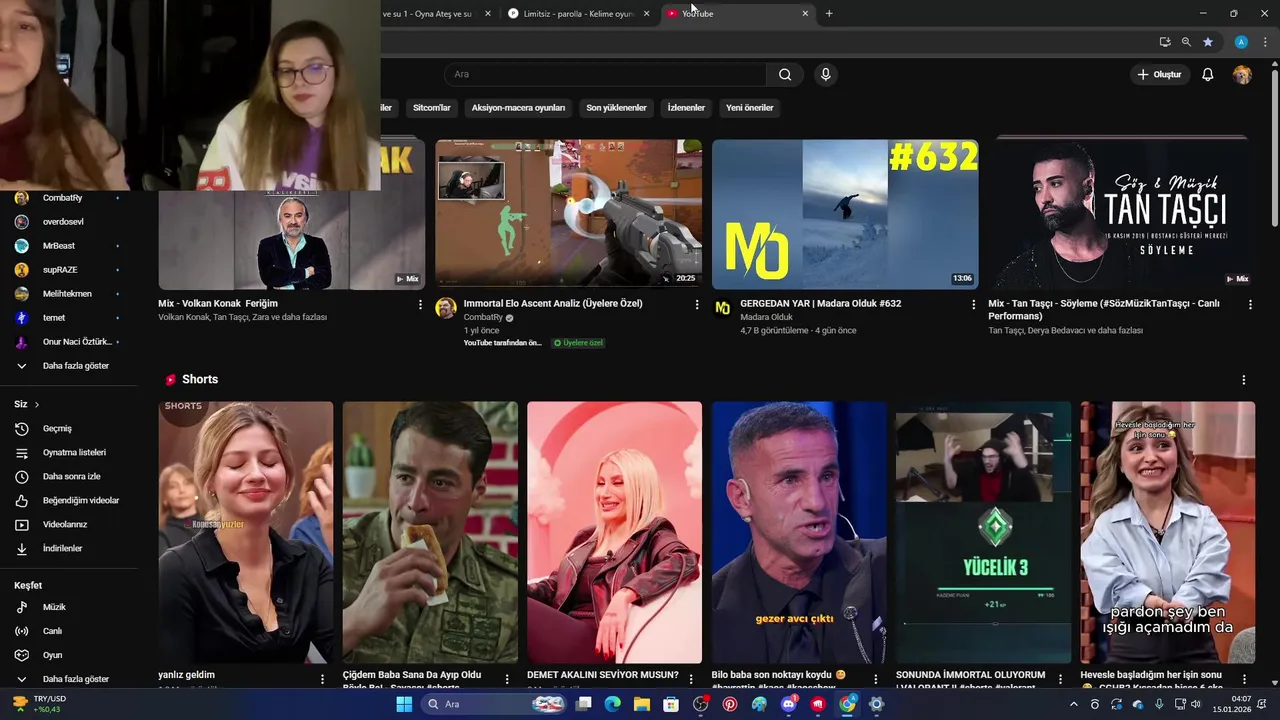Open Müzik under Keşfet
Screen dimensions: 1280x720
click(x=68, y=607)
